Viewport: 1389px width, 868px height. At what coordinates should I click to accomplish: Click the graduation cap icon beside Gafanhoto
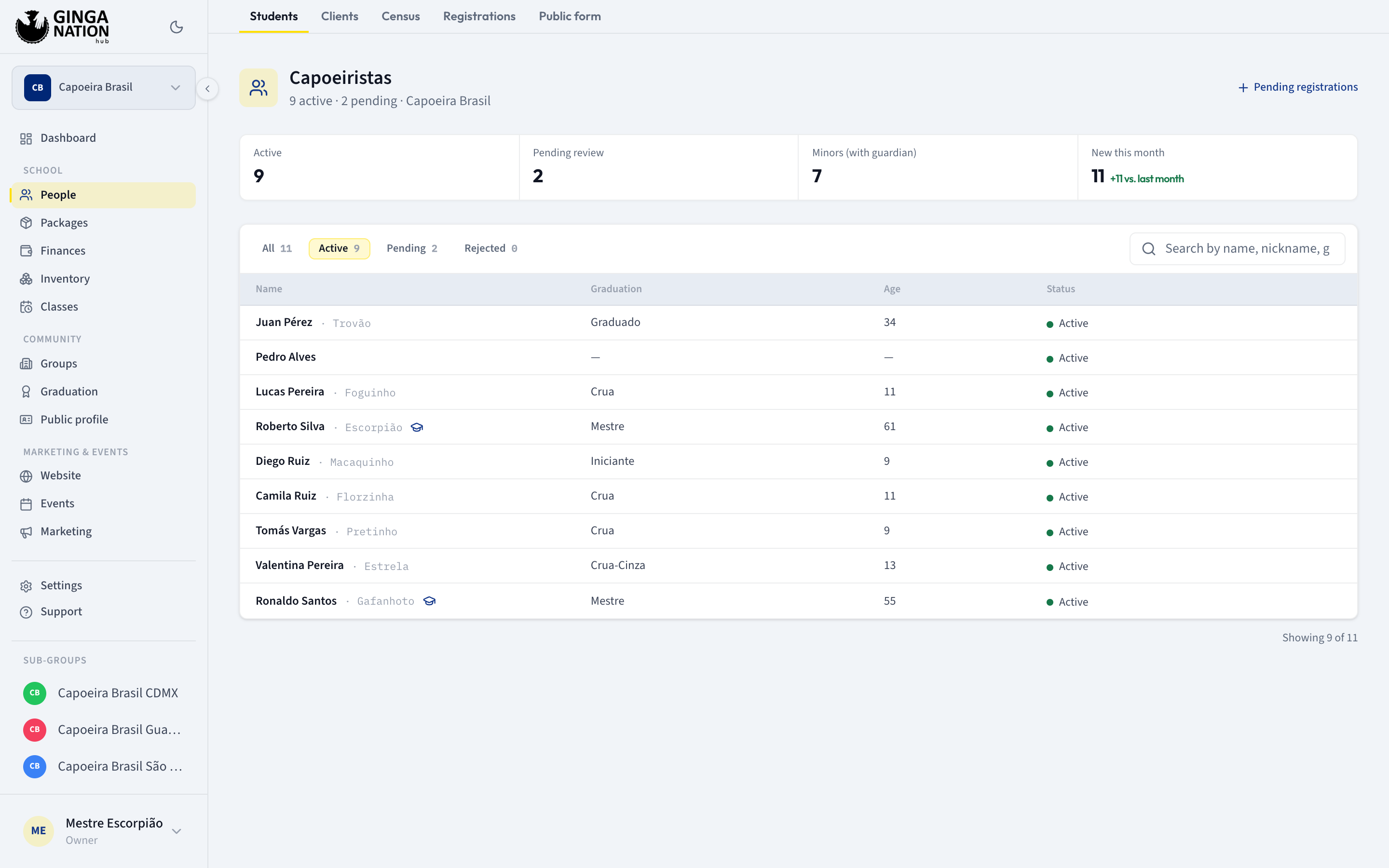point(429,601)
